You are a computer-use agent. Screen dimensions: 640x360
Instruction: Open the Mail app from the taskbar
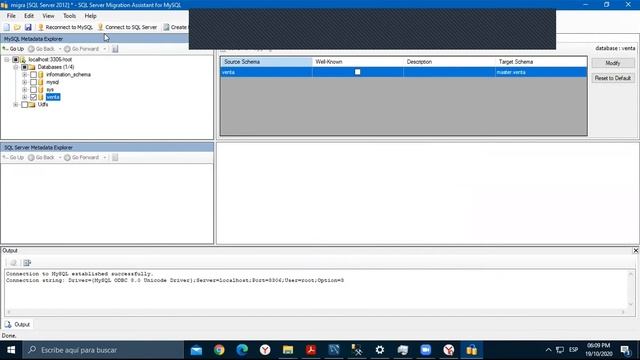(x=196, y=350)
